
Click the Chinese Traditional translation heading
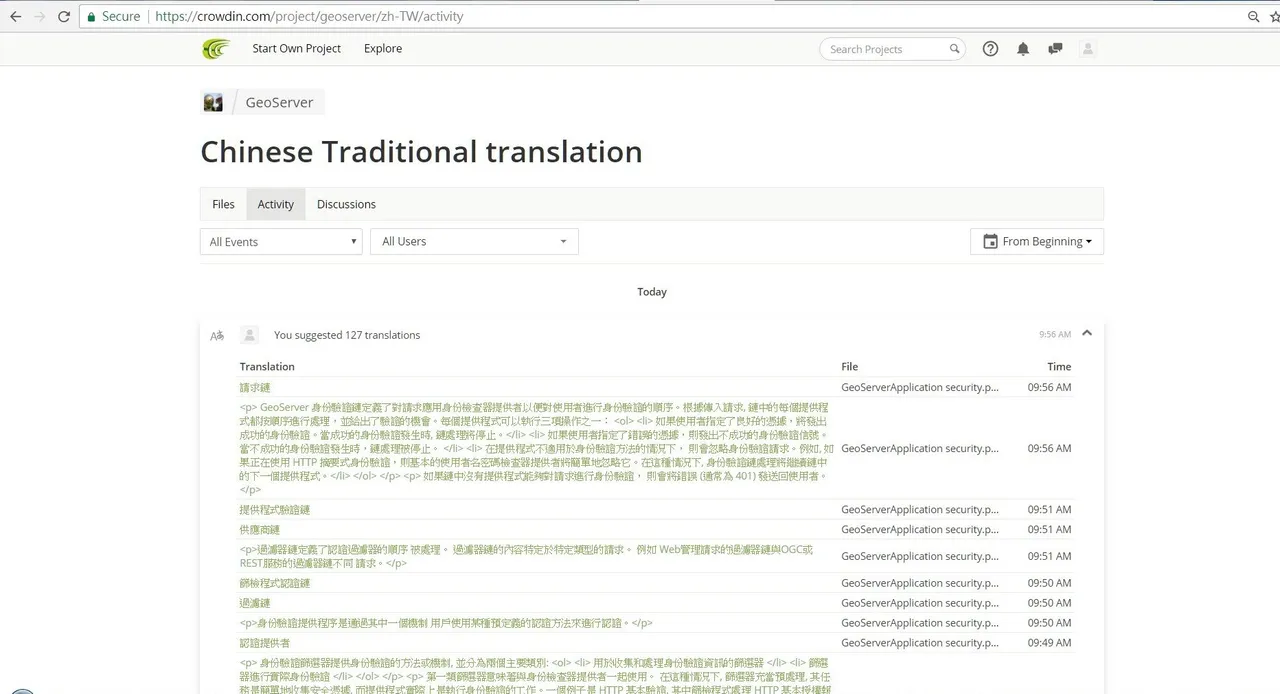pyautogui.click(x=421, y=152)
